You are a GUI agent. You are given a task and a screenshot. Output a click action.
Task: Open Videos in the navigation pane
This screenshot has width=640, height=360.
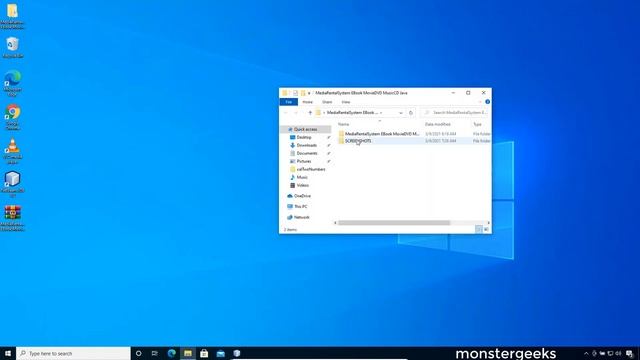302,185
